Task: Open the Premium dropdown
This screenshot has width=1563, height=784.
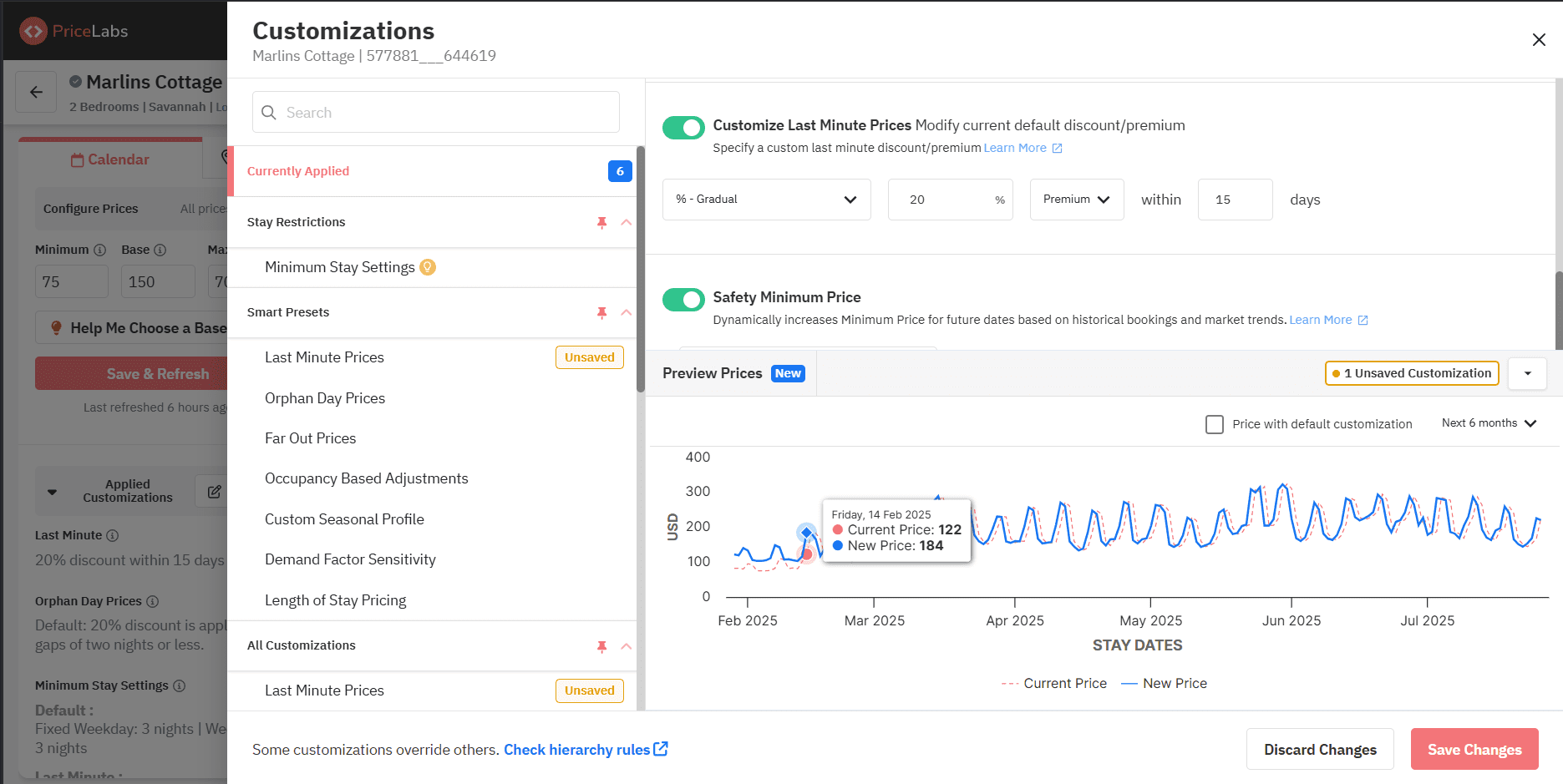Action: point(1076,199)
